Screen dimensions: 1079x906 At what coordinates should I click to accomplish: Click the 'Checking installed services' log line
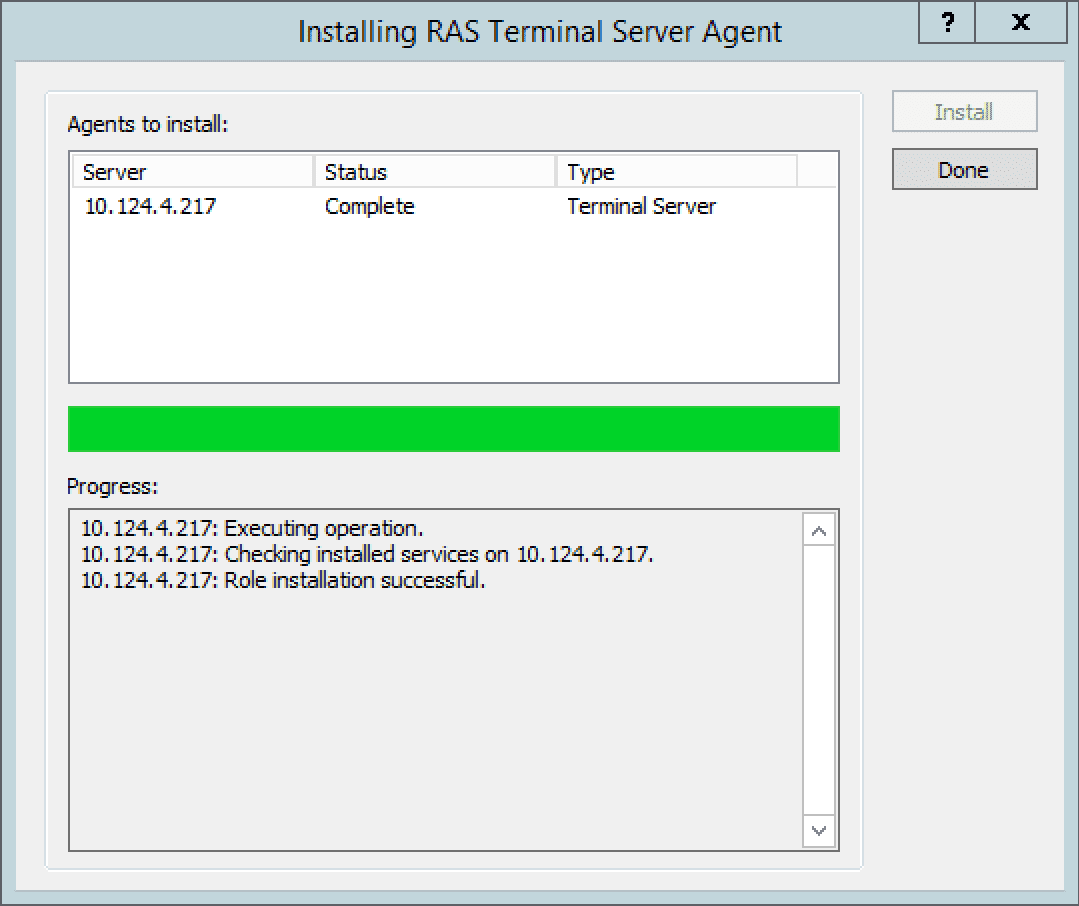click(366, 554)
